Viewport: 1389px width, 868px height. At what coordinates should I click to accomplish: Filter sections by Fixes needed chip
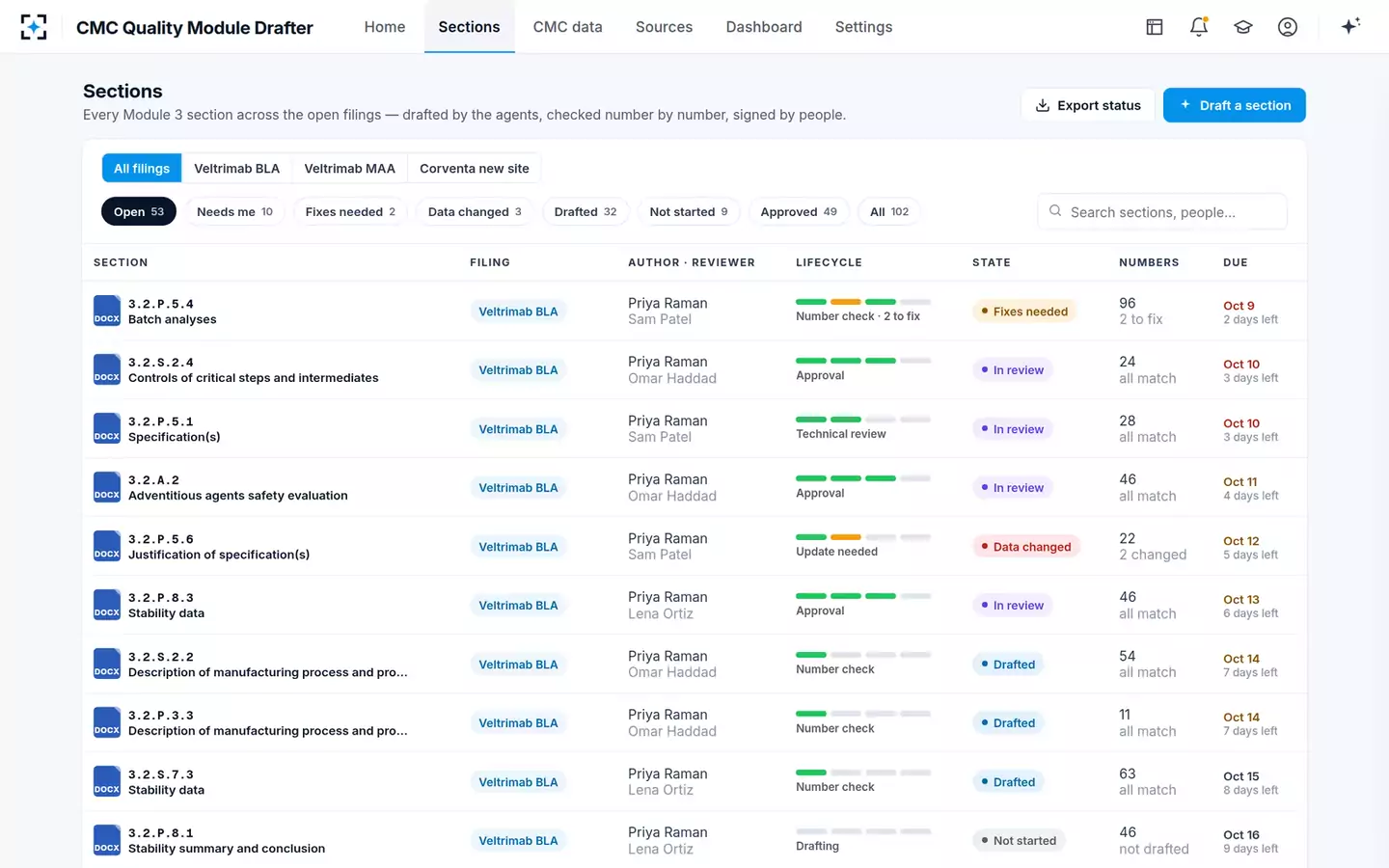tap(350, 212)
